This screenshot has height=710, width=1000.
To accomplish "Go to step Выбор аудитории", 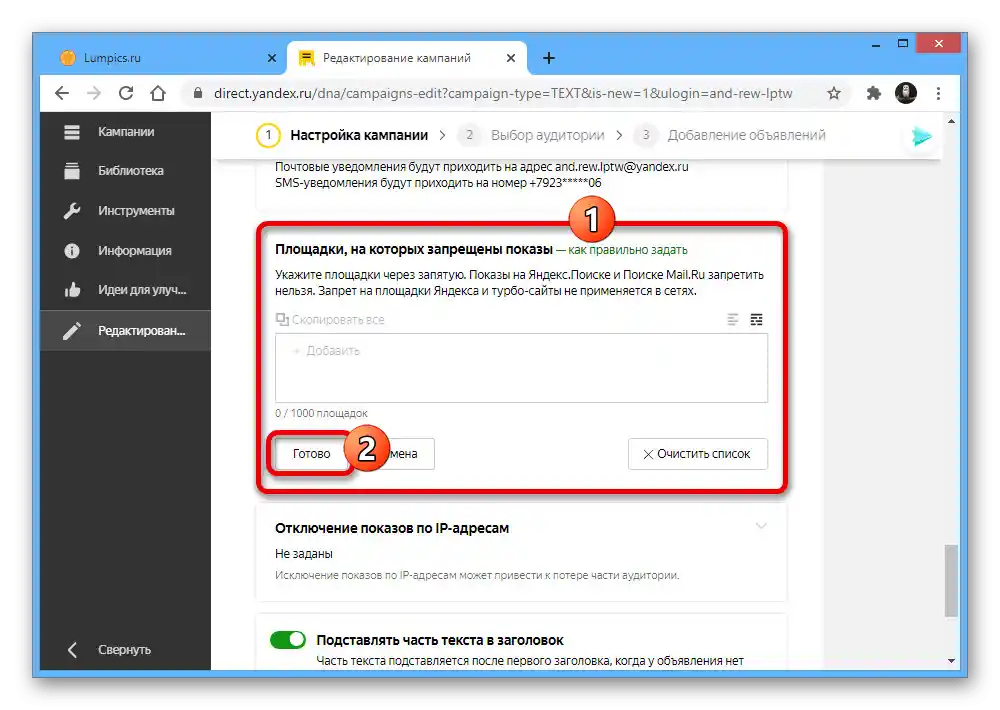I will coord(533,135).
